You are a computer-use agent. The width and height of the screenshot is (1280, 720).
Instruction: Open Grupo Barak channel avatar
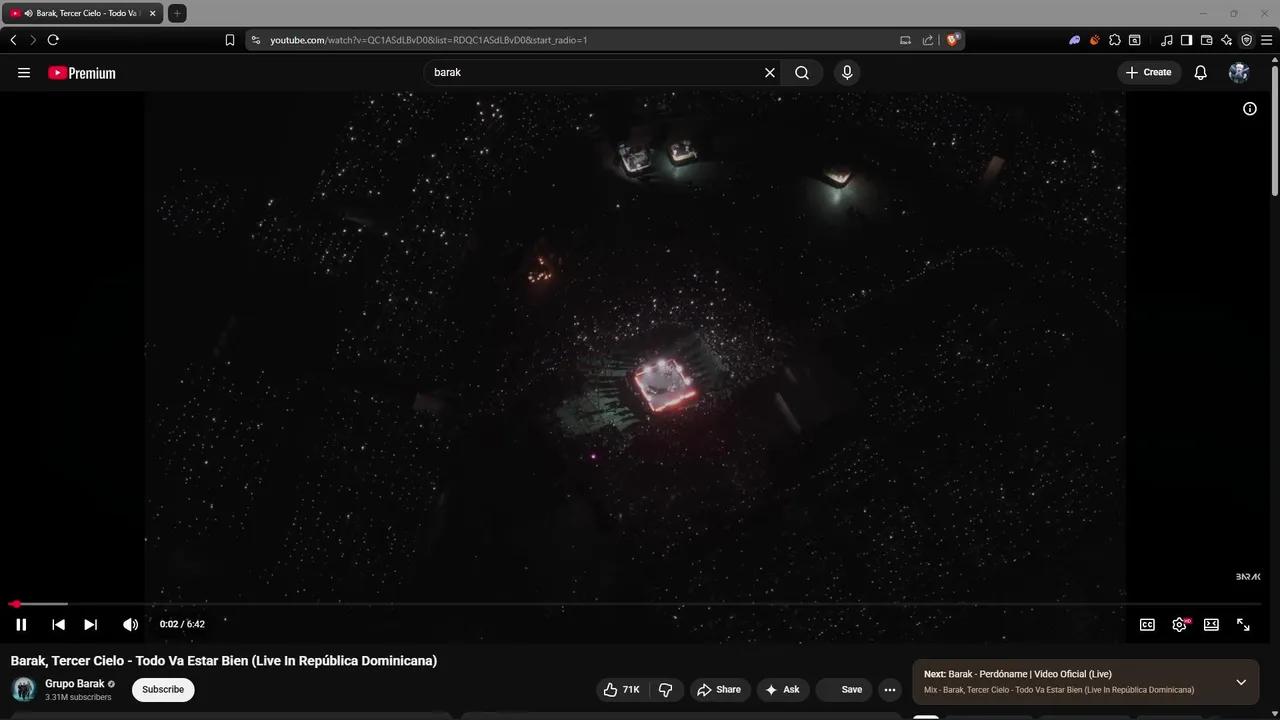(x=24, y=690)
